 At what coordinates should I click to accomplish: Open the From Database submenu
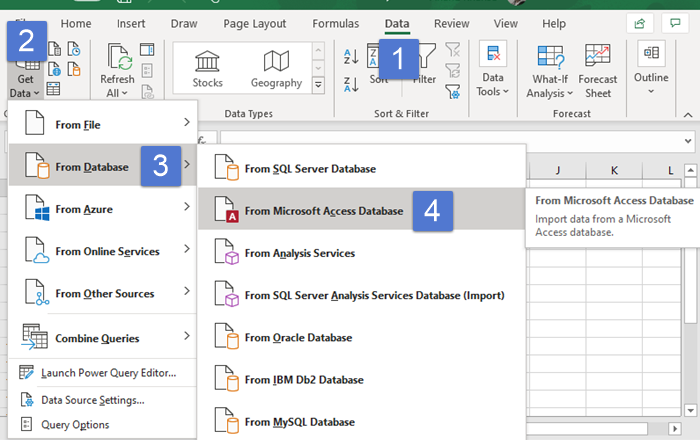[103, 165]
